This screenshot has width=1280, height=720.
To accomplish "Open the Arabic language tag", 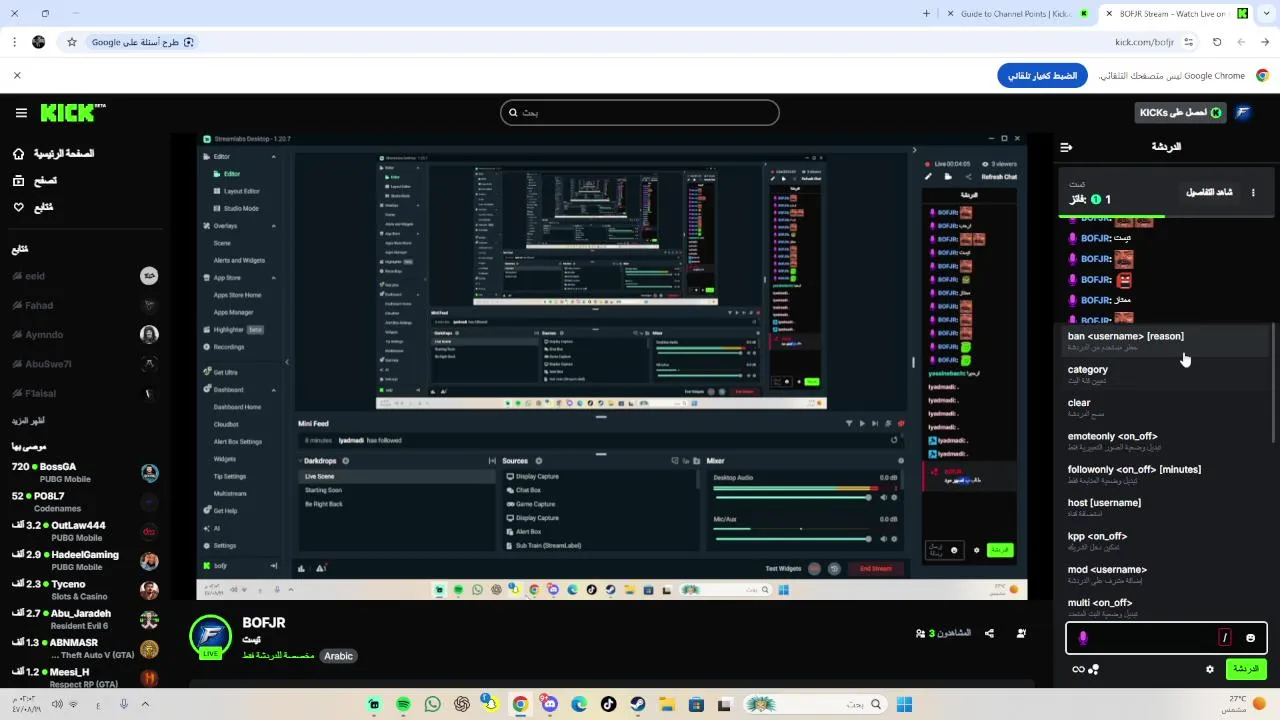I will click(338, 656).
